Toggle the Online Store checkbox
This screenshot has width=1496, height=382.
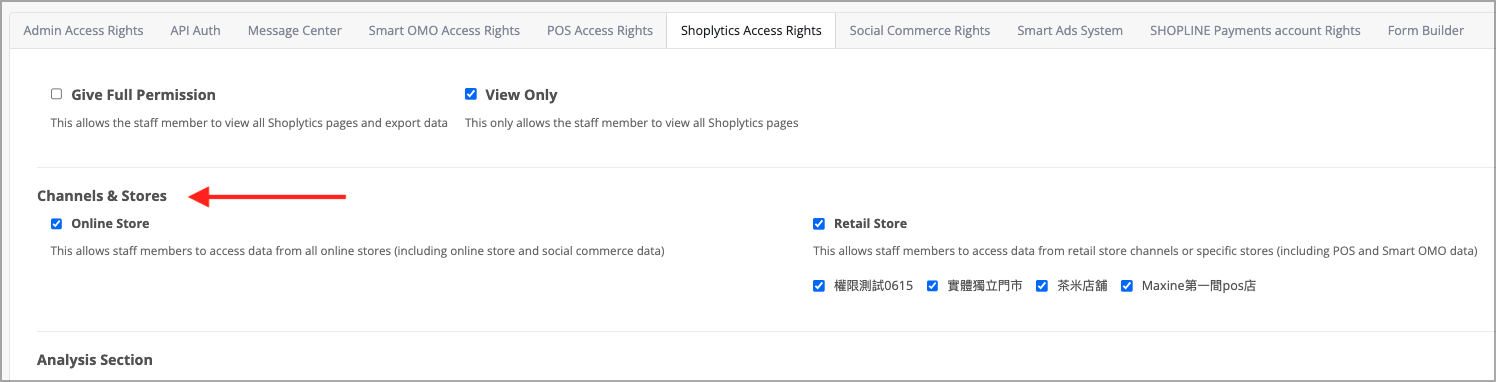(57, 223)
